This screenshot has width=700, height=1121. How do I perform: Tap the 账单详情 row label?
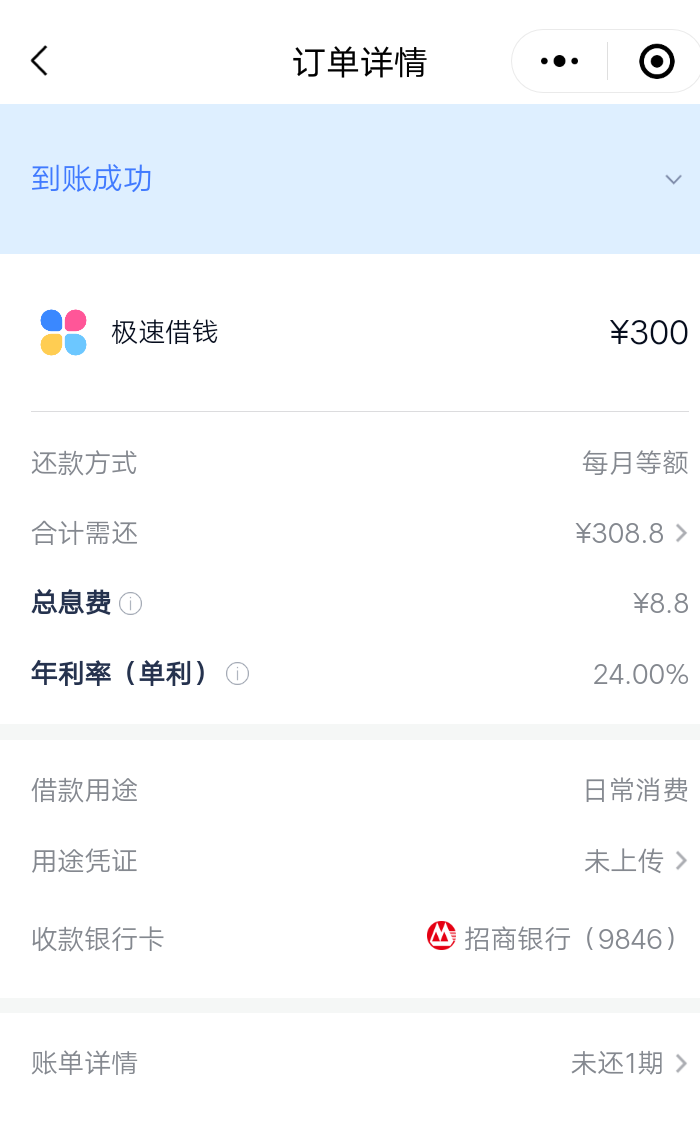(84, 1063)
